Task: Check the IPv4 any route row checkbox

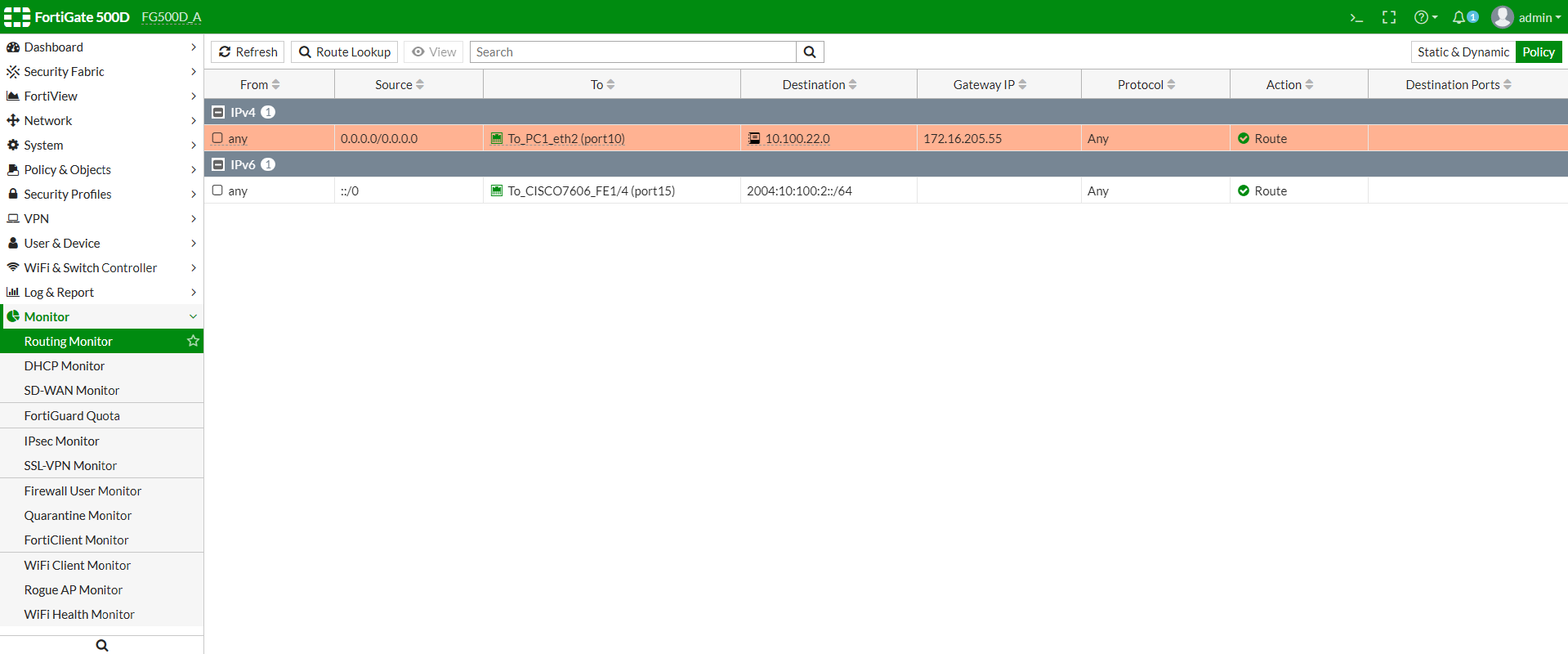Action: point(217,138)
